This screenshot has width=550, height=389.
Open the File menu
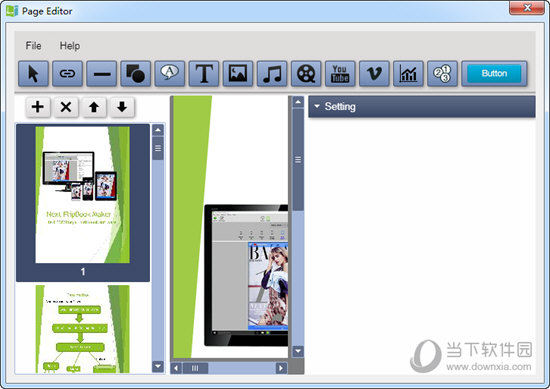33,46
